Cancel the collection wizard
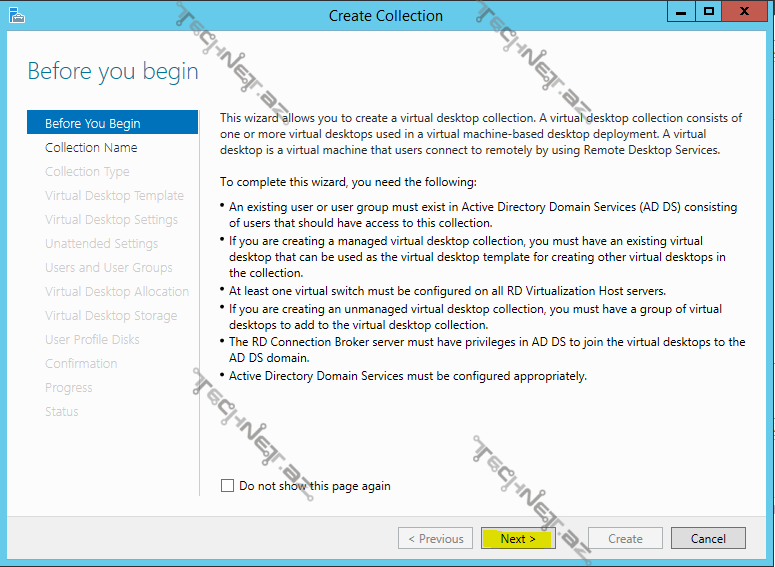 707,538
